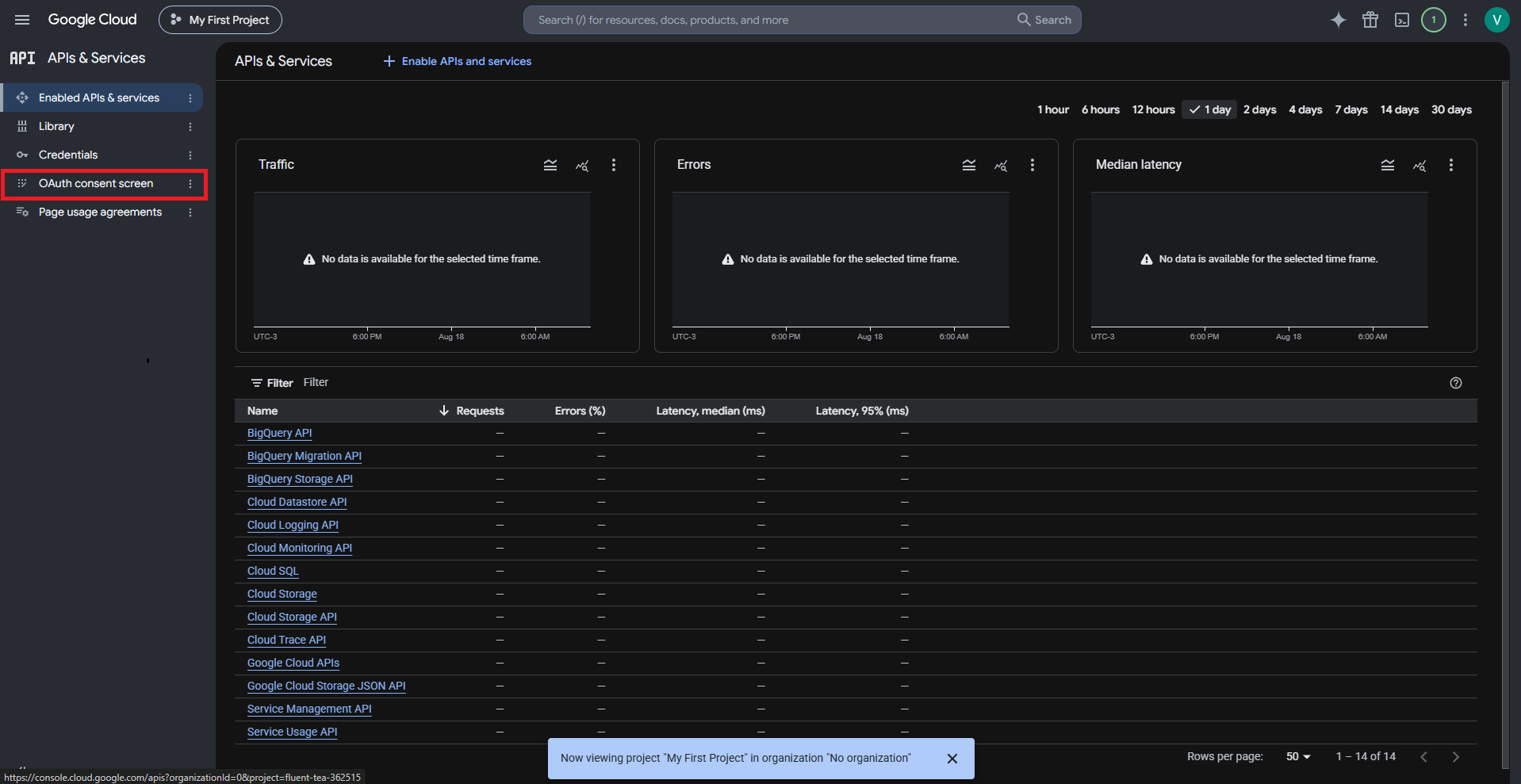Open the free trial gift icon
The width and height of the screenshot is (1521, 784).
1370,20
